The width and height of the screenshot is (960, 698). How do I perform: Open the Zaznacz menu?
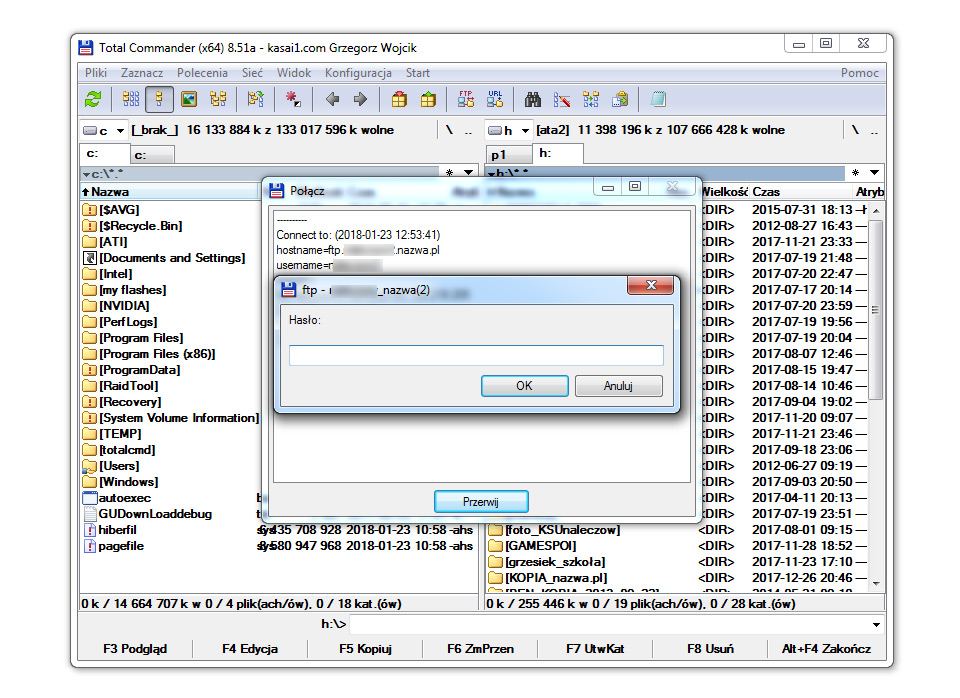[141, 73]
